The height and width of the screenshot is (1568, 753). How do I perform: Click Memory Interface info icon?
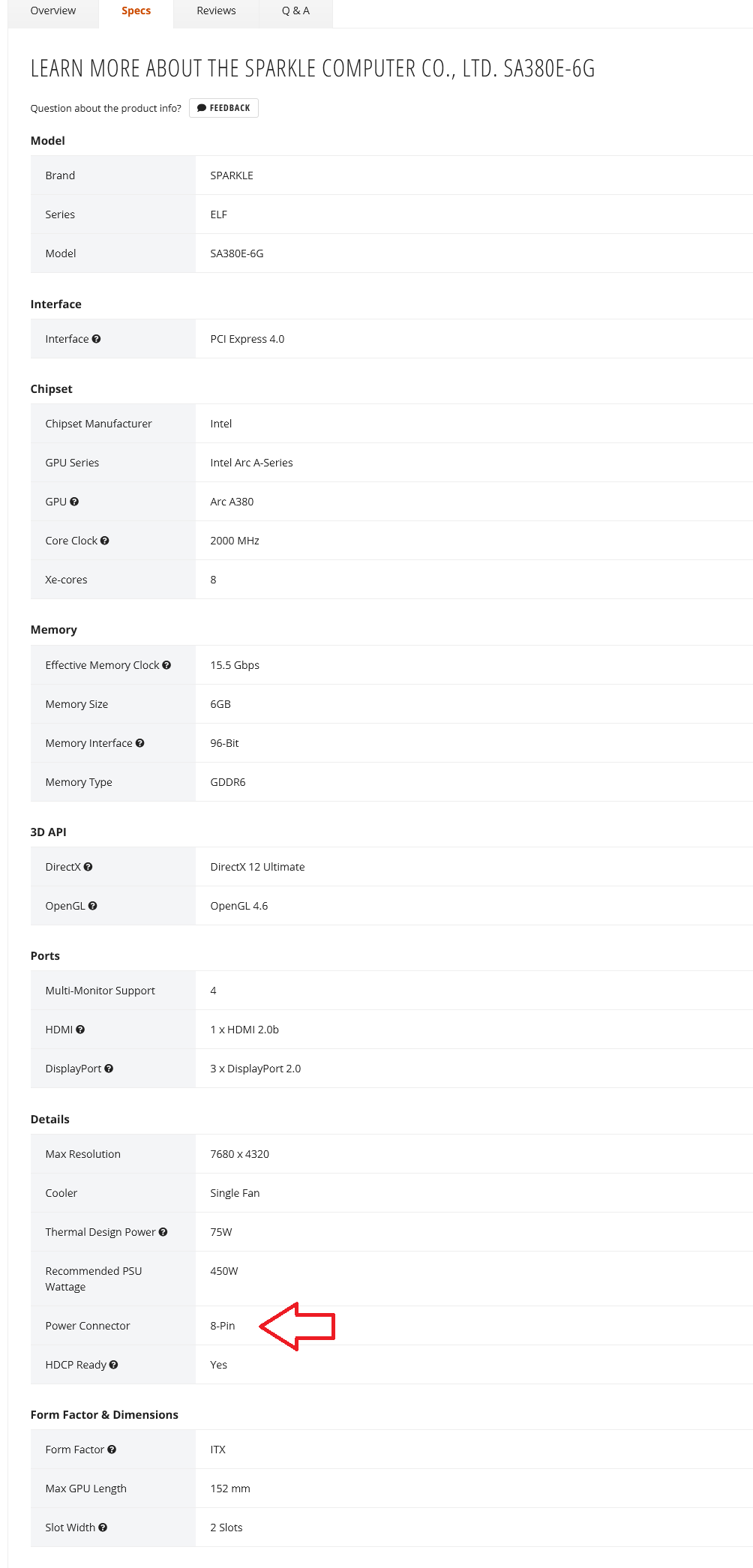coord(139,743)
